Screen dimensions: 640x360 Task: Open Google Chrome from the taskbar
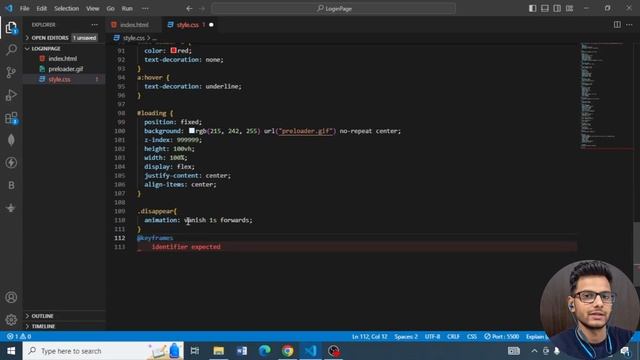point(287,351)
